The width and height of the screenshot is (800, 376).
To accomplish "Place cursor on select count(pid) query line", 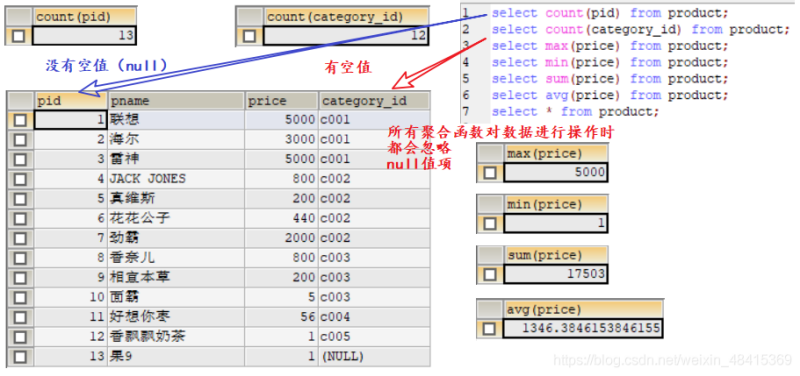I will (610, 13).
